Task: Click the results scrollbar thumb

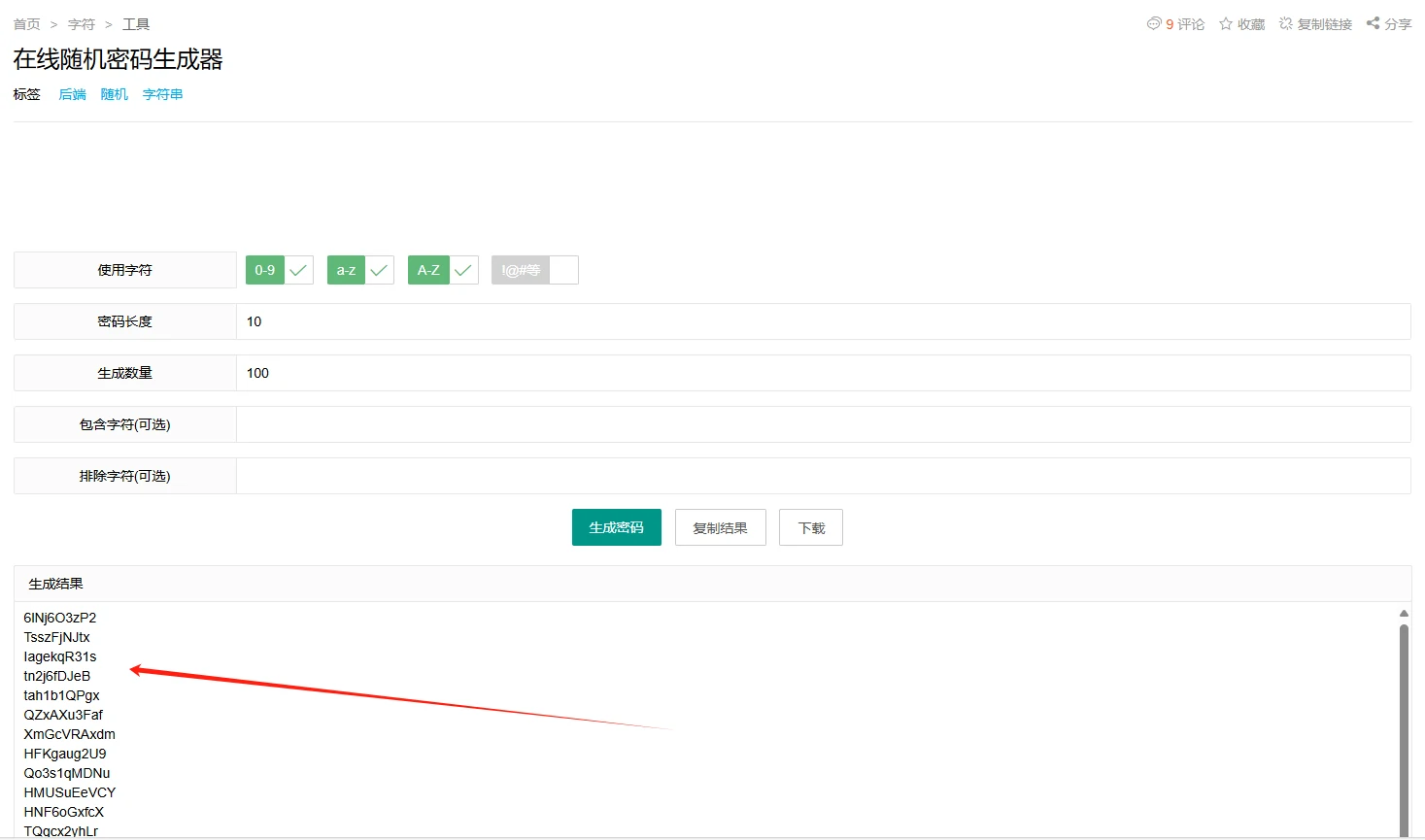Action: pos(1404,728)
